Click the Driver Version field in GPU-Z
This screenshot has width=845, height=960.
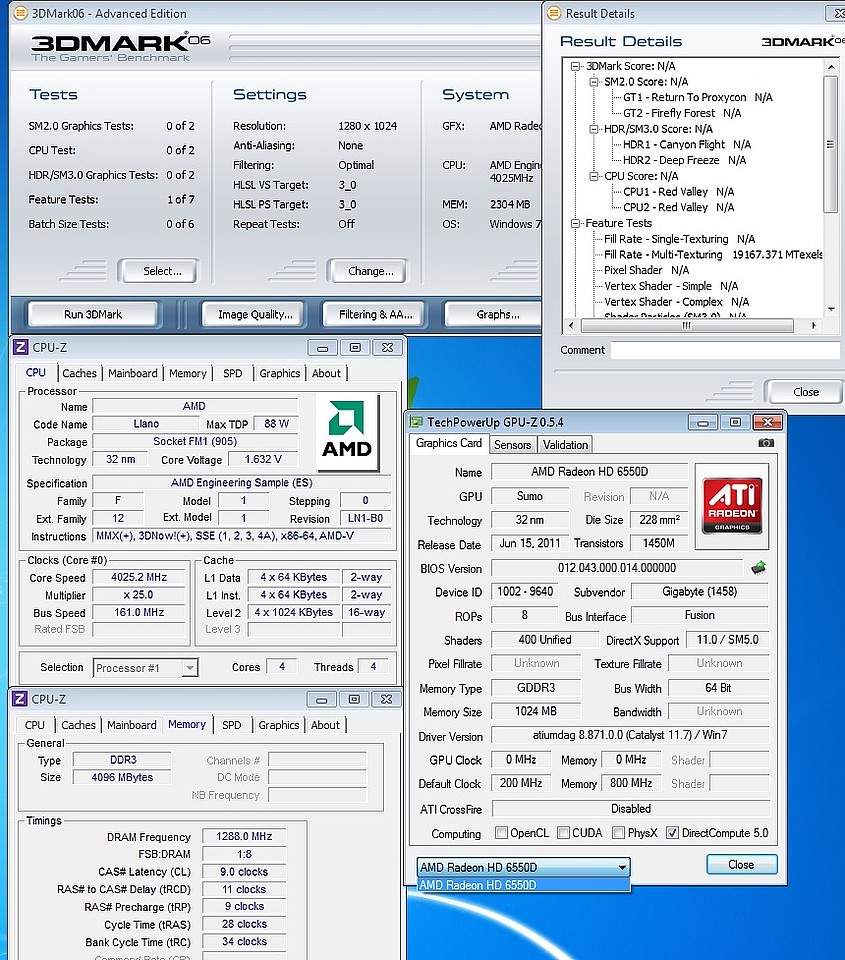click(x=630, y=735)
